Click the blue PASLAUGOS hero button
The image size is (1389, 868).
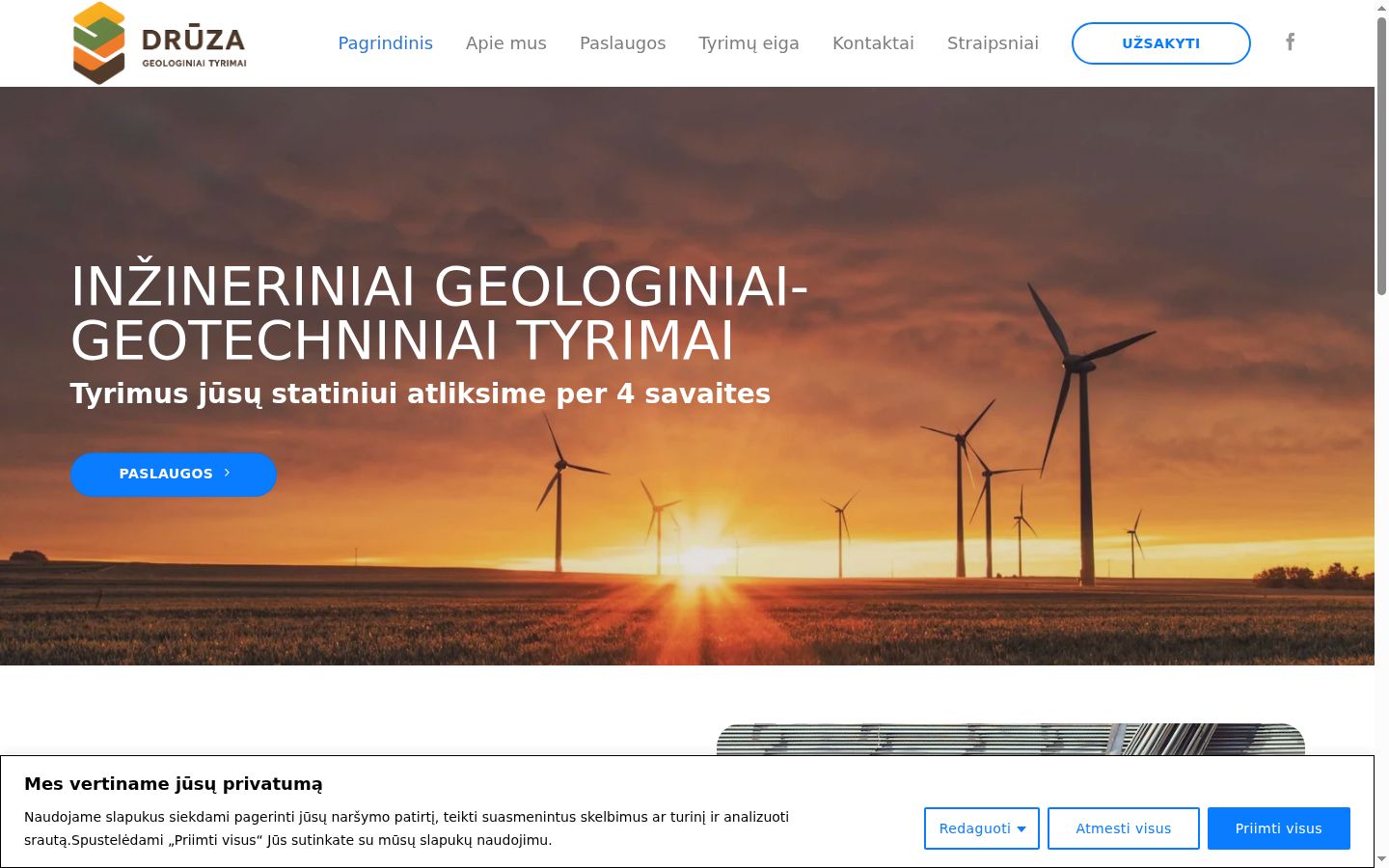pyautogui.click(x=174, y=475)
